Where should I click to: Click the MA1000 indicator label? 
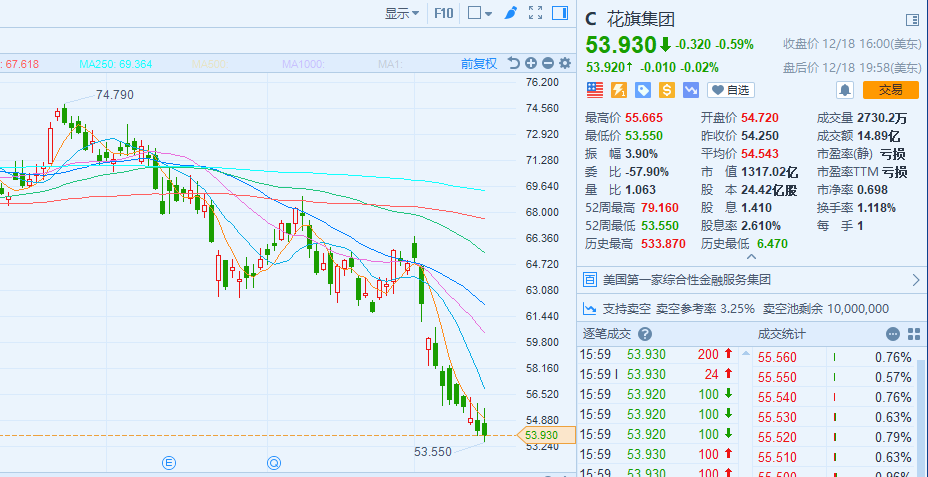[x=303, y=63]
